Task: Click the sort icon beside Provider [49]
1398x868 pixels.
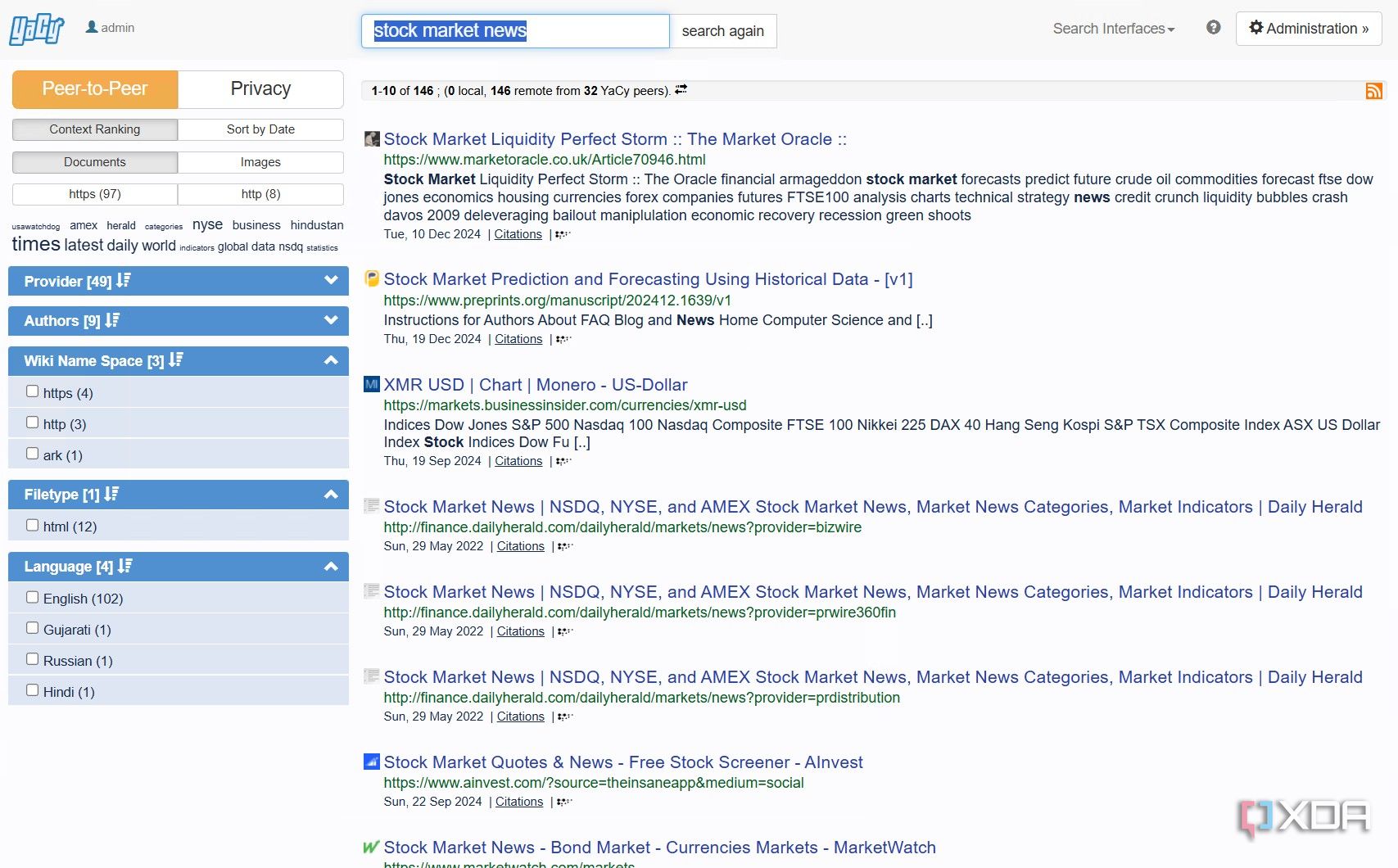Action: click(x=124, y=281)
